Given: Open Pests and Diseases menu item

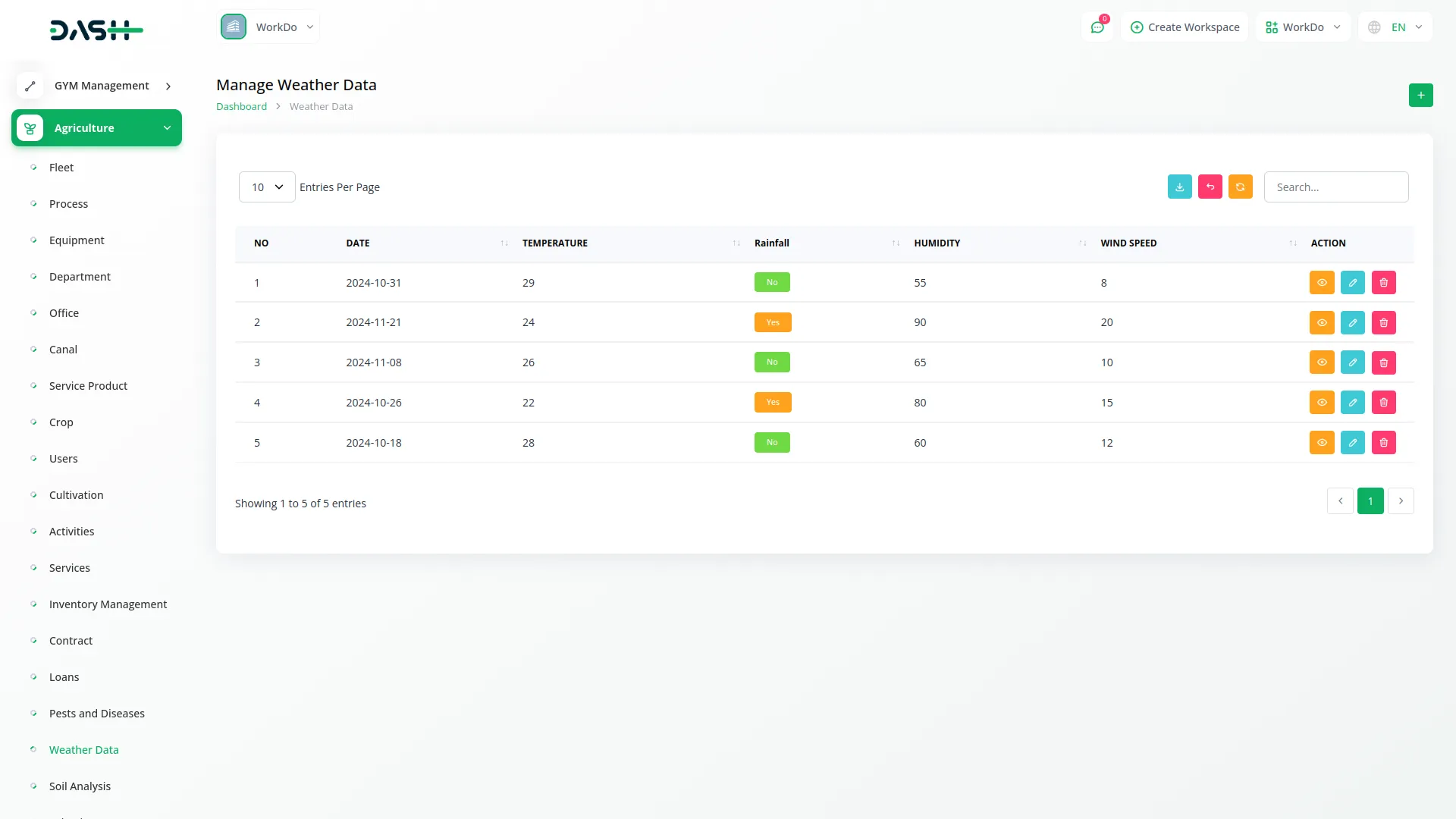Looking at the screenshot, I should click(x=96, y=714).
